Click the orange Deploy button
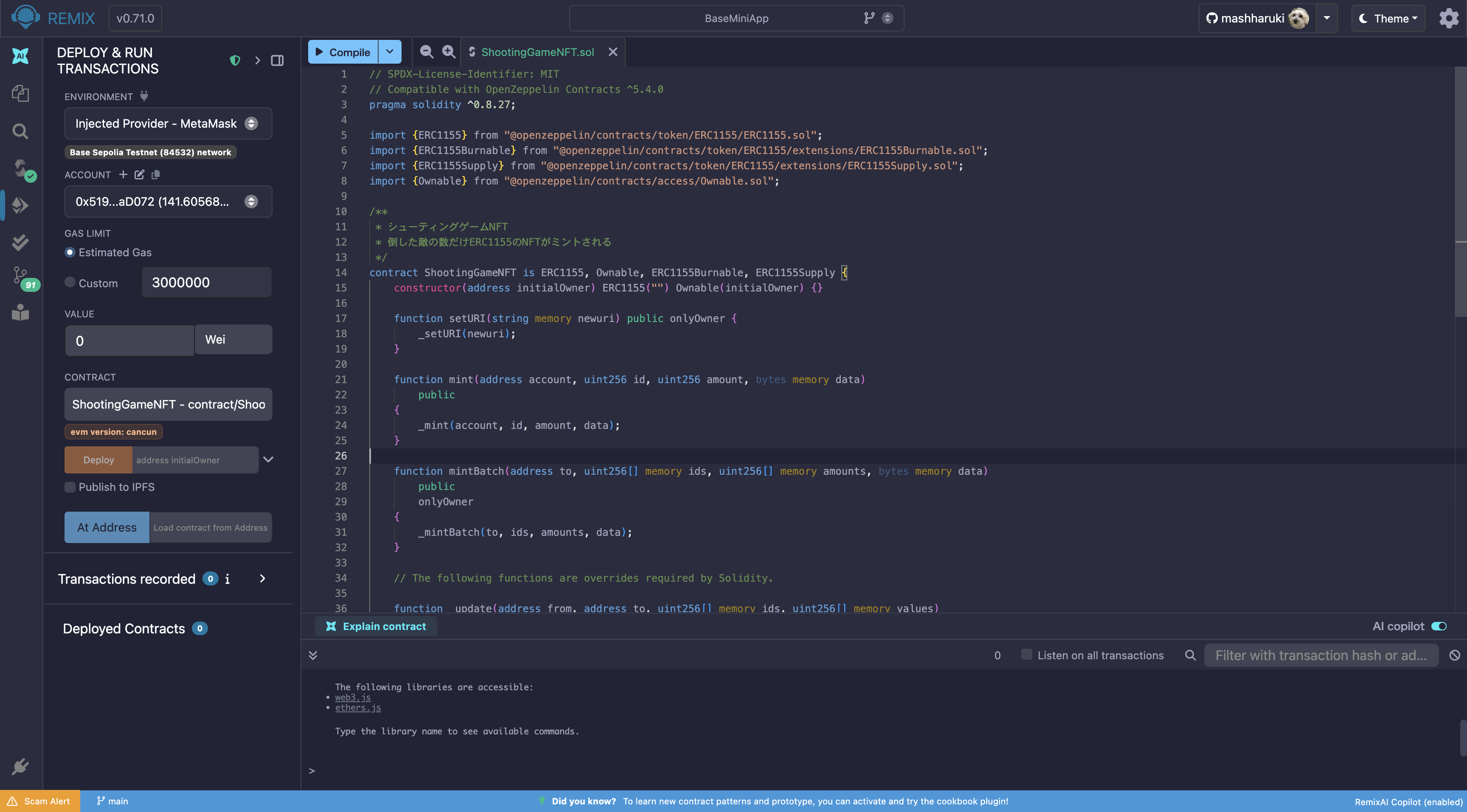 tap(98, 460)
